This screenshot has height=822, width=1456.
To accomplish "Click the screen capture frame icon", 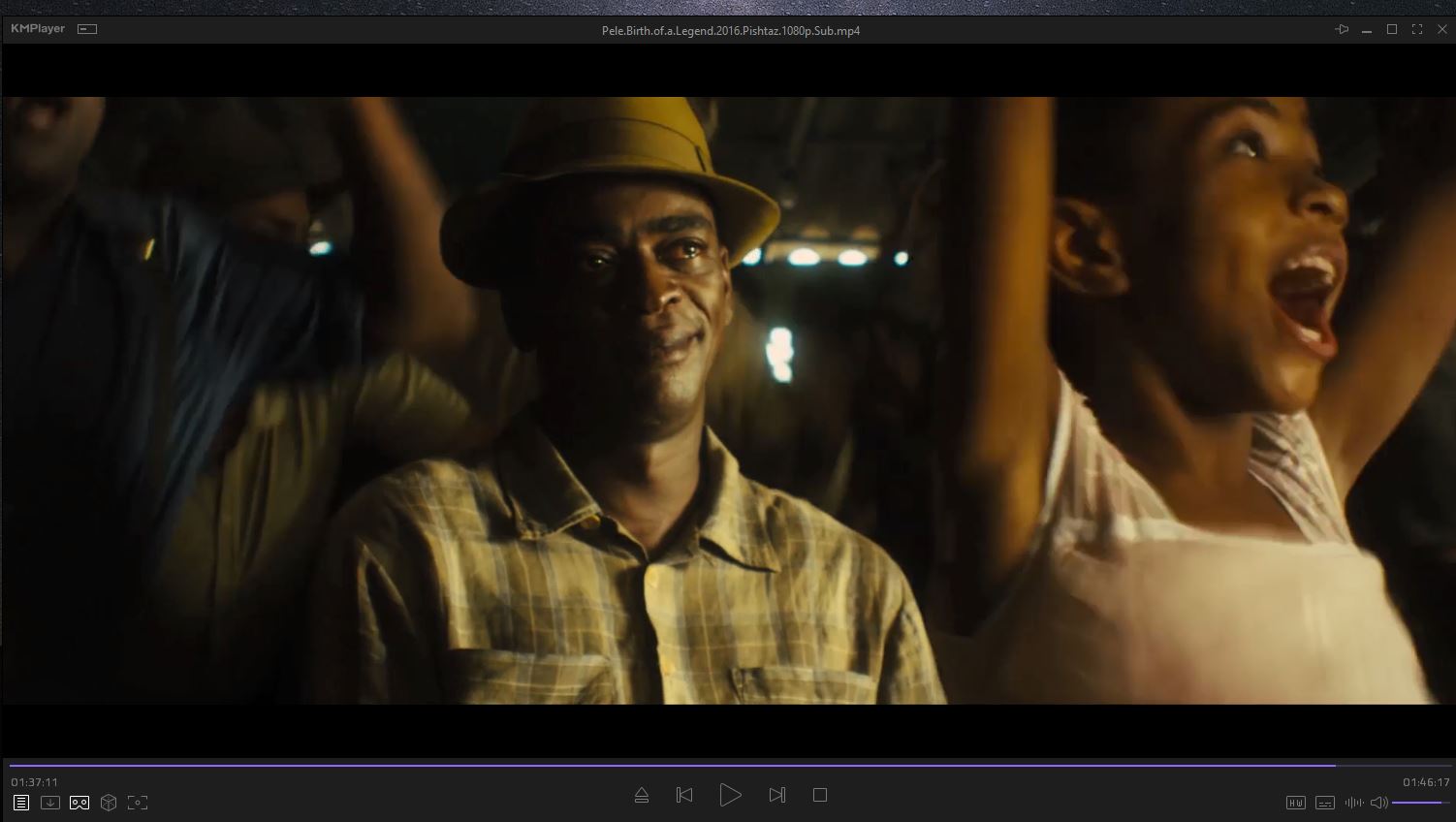I will (138, 803).
